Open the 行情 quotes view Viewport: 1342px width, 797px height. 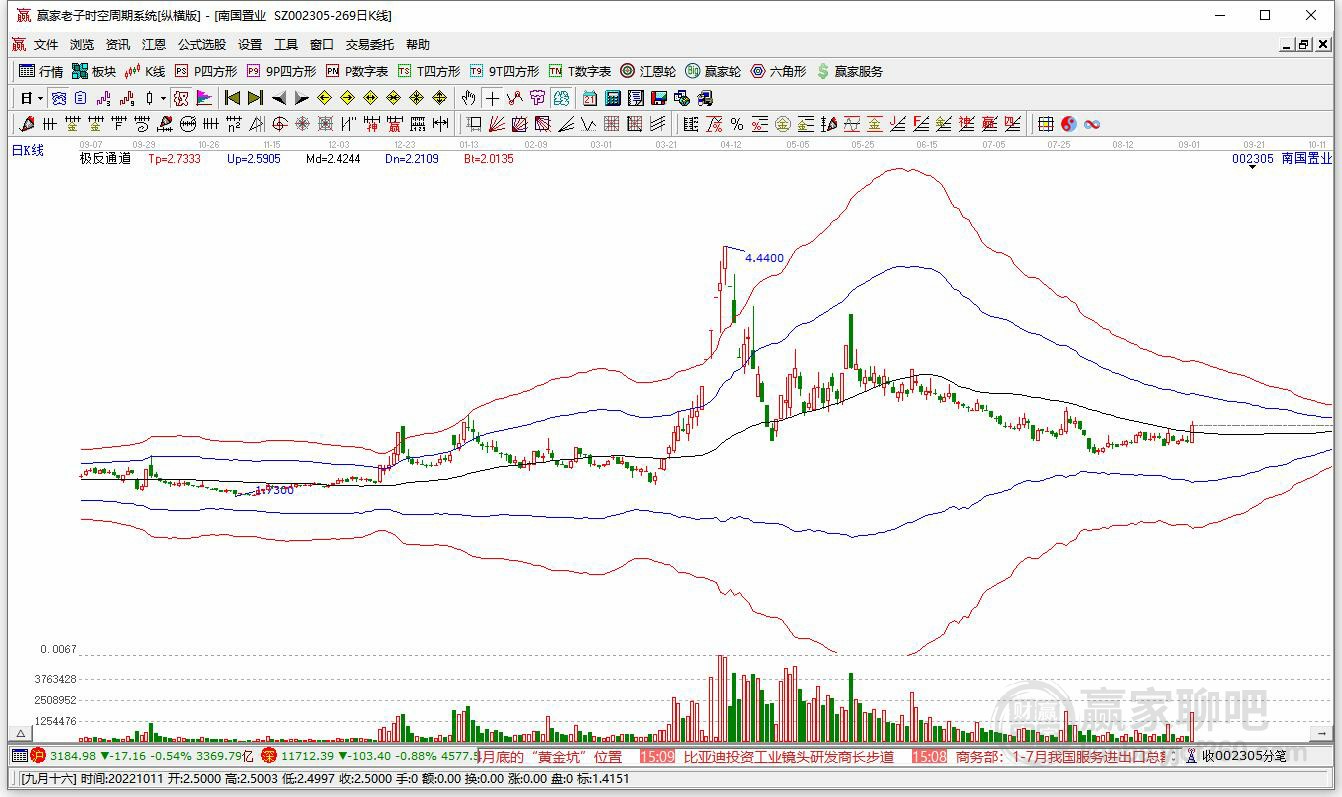[41, 71]
